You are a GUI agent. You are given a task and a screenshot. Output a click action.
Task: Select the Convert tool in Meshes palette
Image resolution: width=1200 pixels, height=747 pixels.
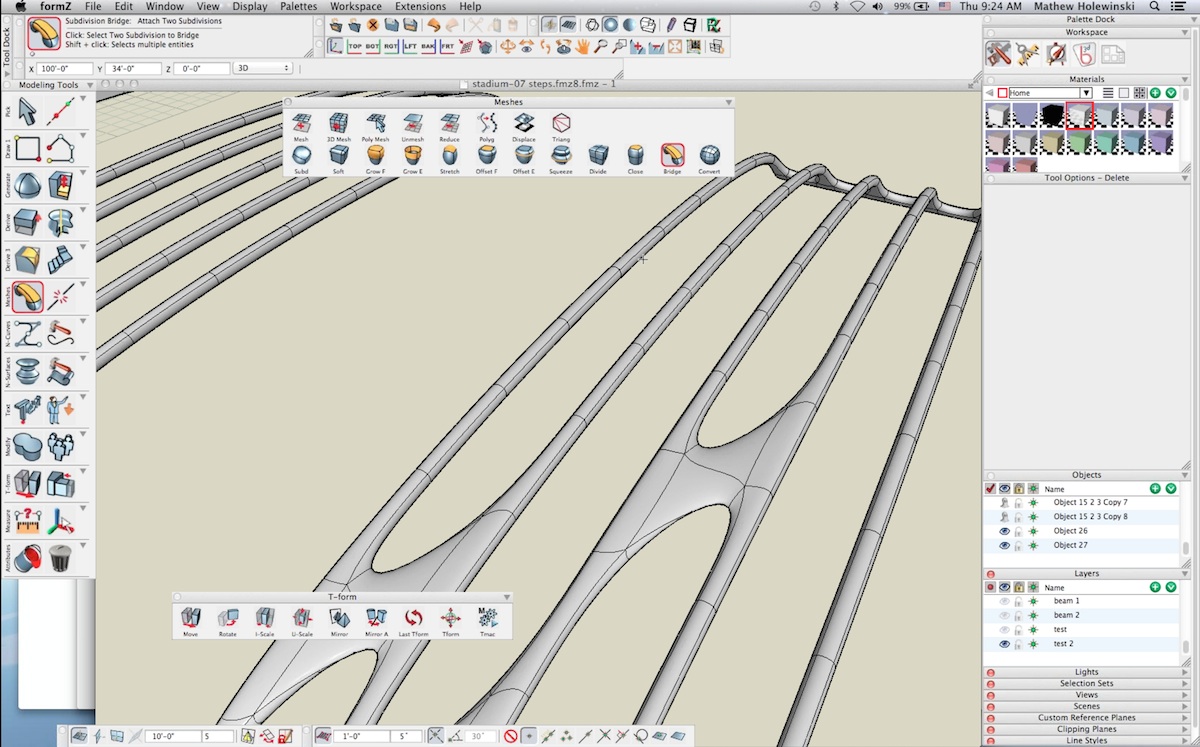(709, 156)
